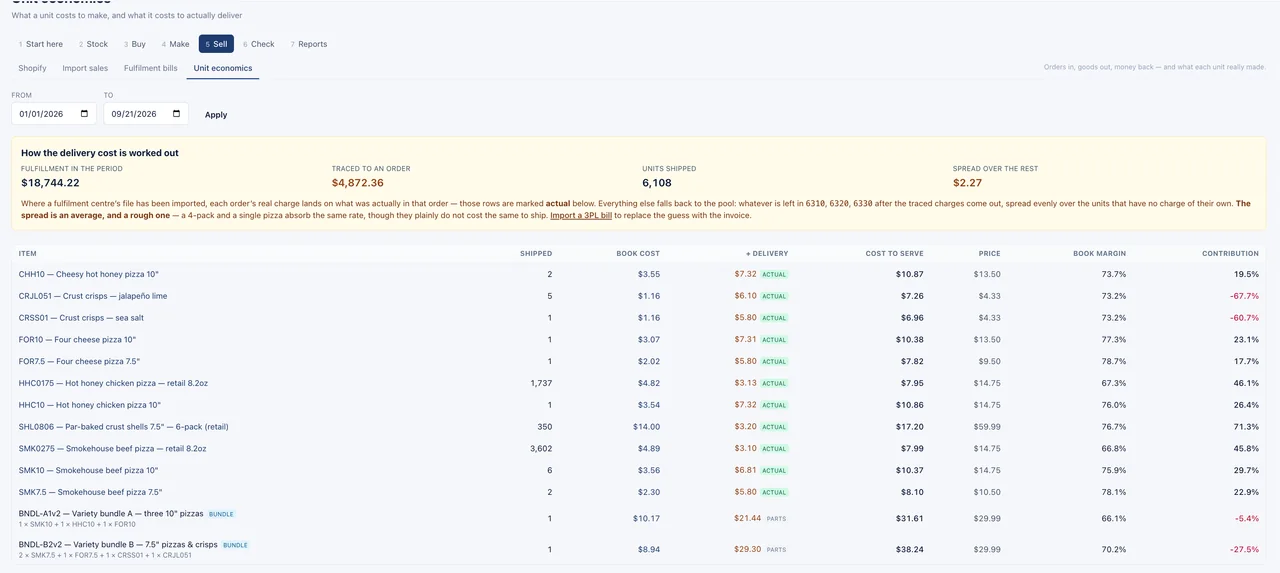Select the shipped count 1,737

541,383
